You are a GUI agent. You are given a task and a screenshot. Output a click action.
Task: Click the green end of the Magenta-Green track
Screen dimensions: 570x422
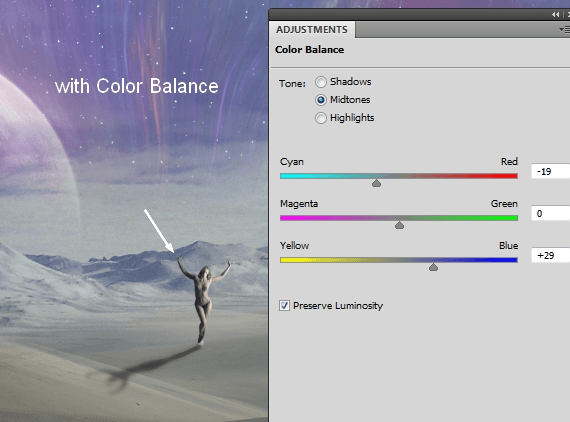(512, 218)
